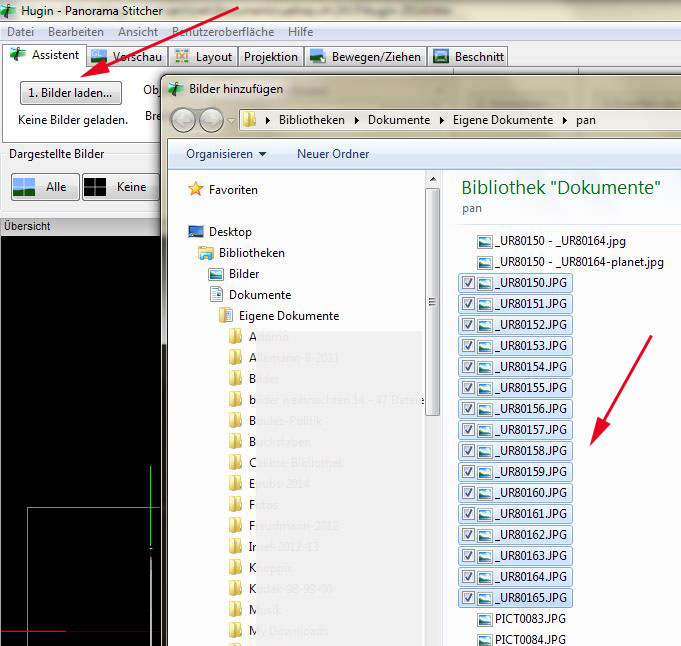Viewport: 681px width, 646px height.
Task: Uncheck the _UR80153.JPG checkbox
Action: coord(468,346)
